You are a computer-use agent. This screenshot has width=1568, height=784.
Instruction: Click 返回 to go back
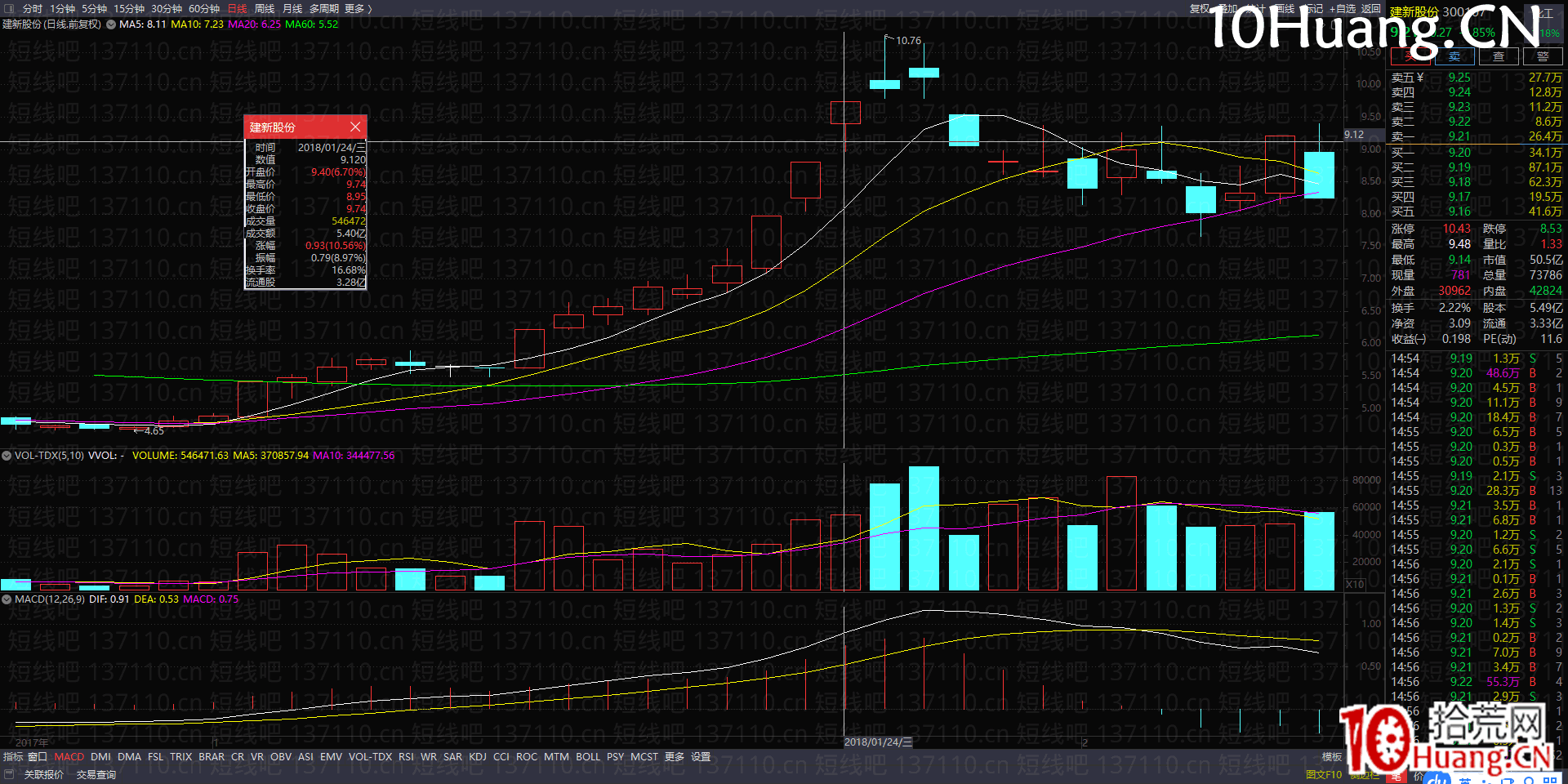pos(1370,9)
